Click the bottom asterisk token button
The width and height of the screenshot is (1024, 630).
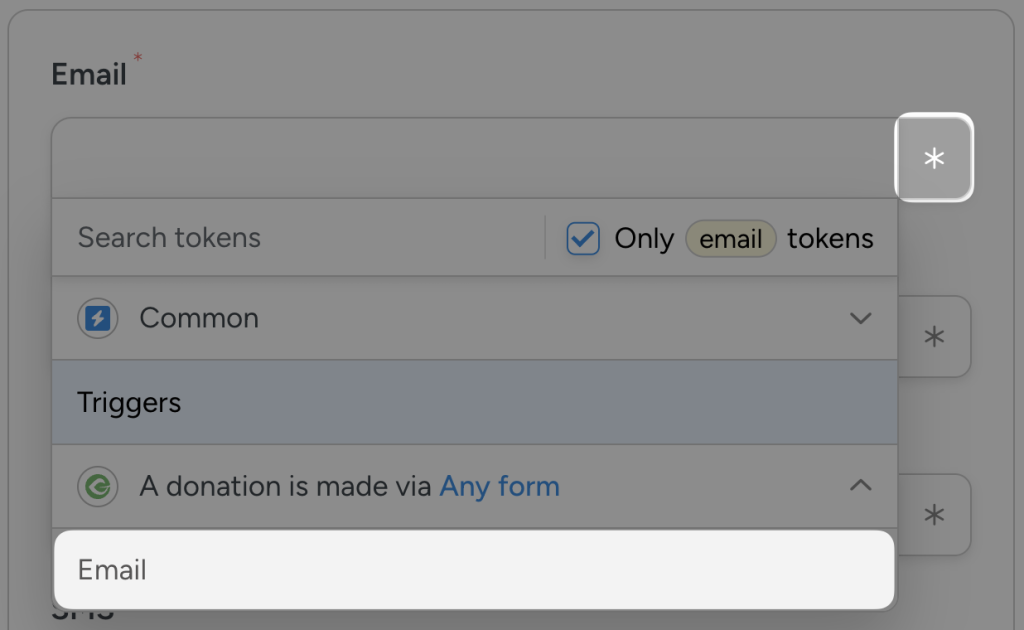pyautogui.click(x=933, y=514)
